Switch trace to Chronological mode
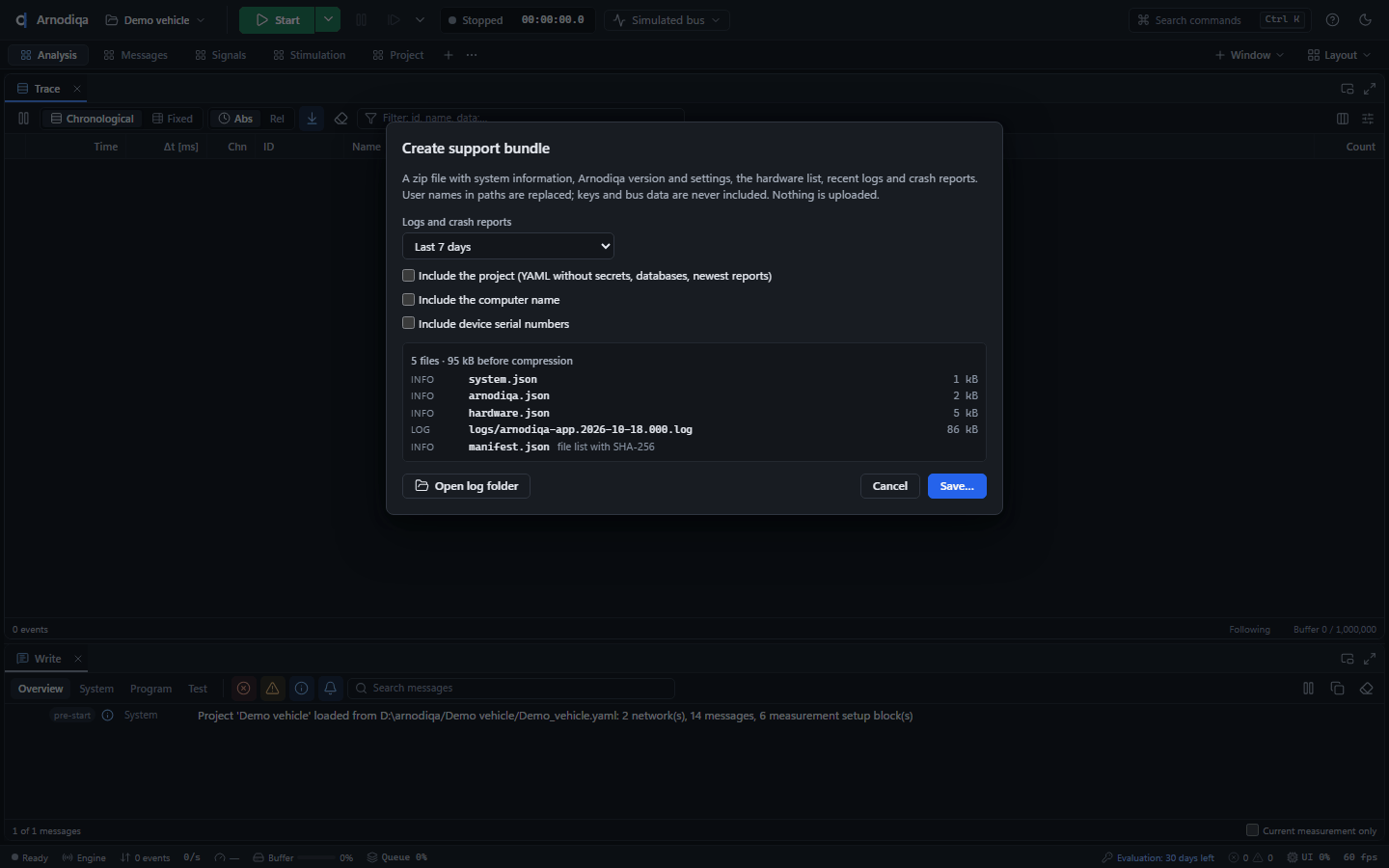The image size is (1389, 868). [x=93, y=119]
